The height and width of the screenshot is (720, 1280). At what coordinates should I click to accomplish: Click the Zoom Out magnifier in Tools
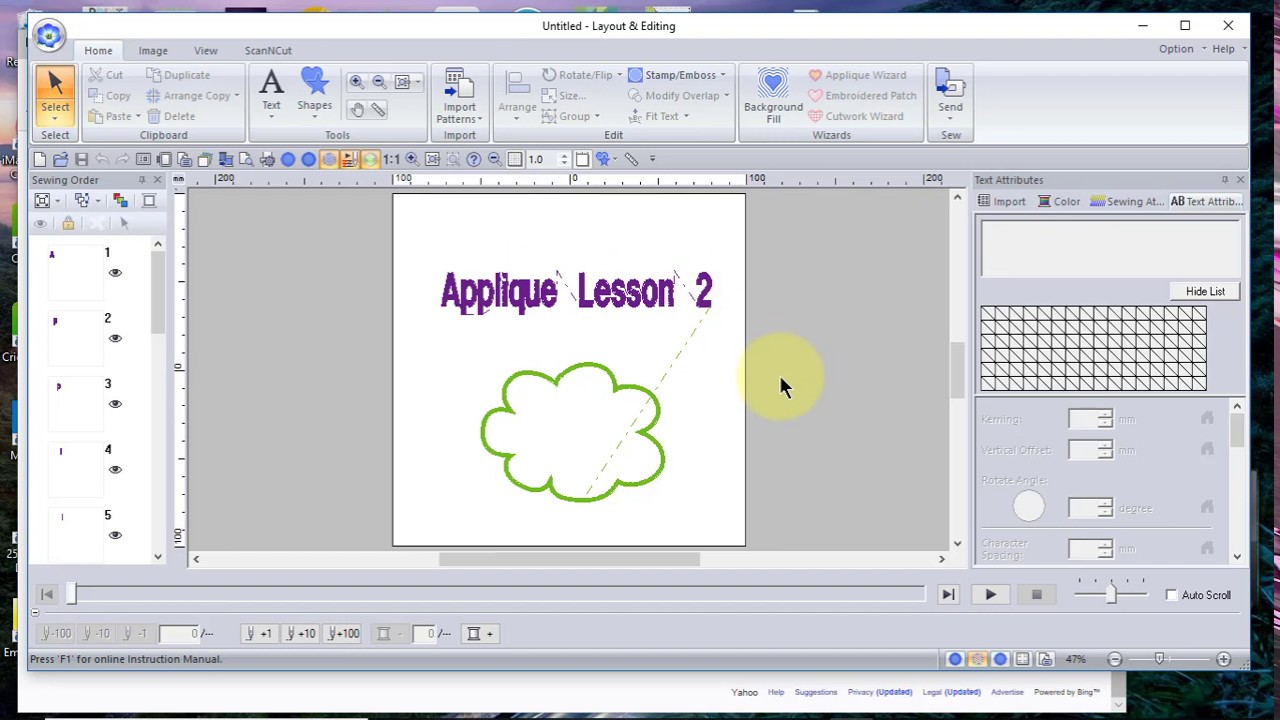379,82
